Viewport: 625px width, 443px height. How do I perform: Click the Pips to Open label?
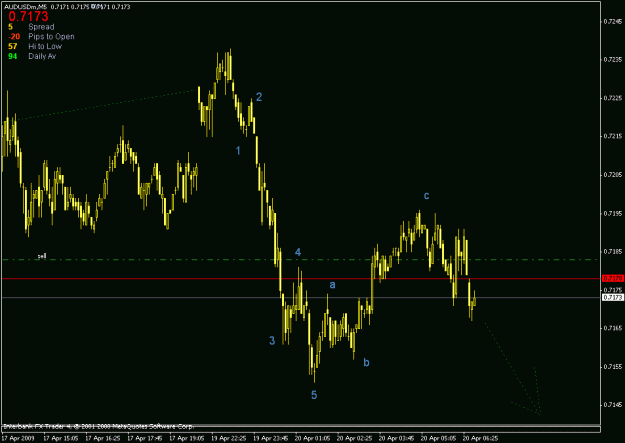click(51, 37)
